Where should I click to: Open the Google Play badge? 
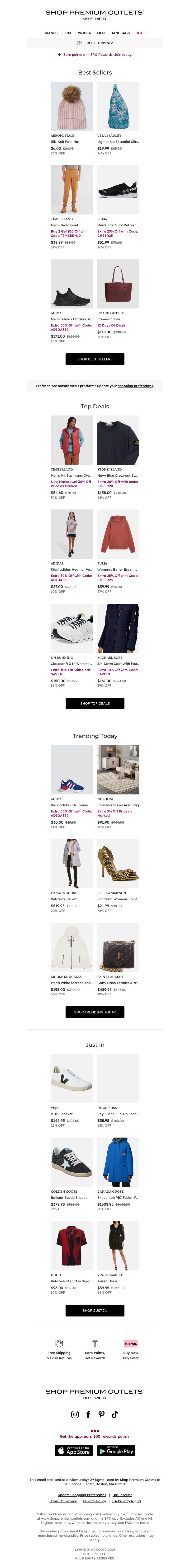coord(116,1451)
